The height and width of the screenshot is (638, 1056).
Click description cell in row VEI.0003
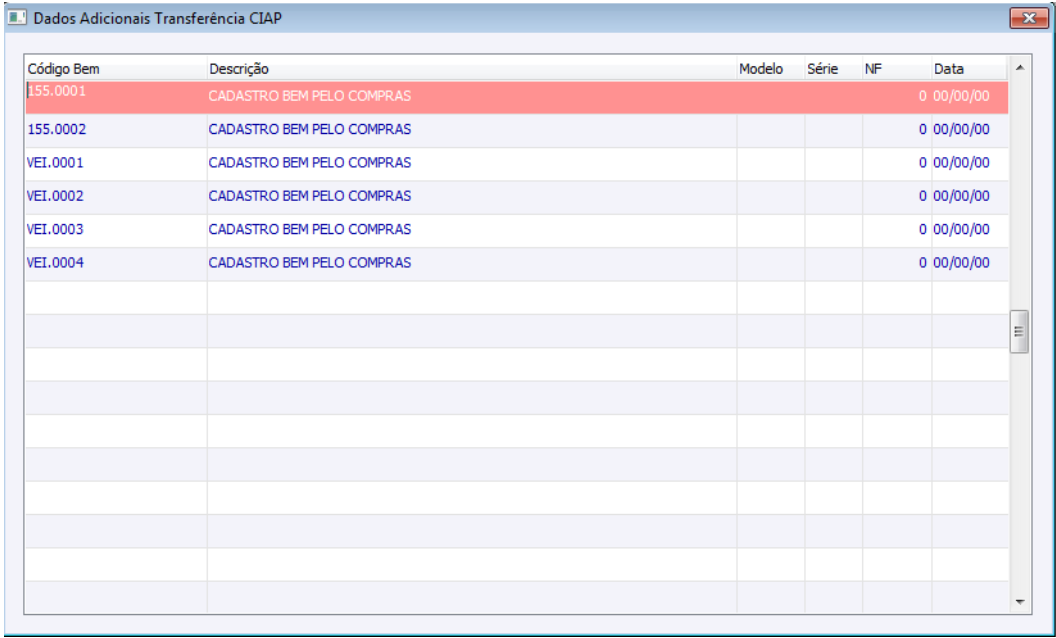[x=472, y=230]
